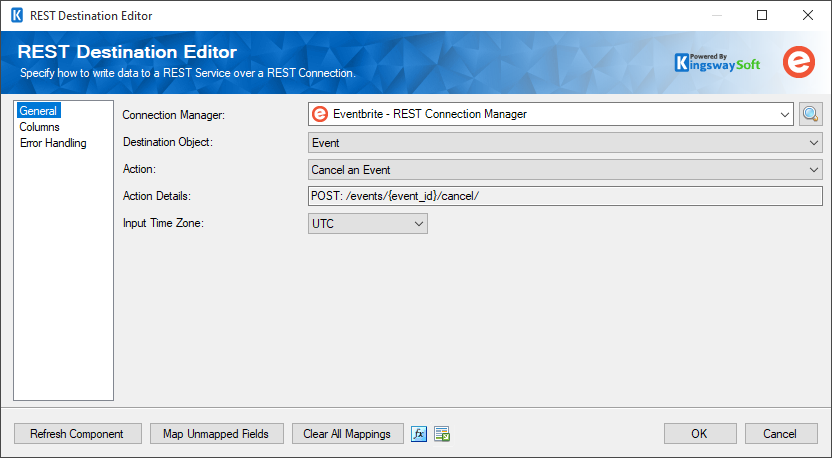Click the K application icon in the title bar
Viewport: 832px width, 458px height.
[16, 15]
